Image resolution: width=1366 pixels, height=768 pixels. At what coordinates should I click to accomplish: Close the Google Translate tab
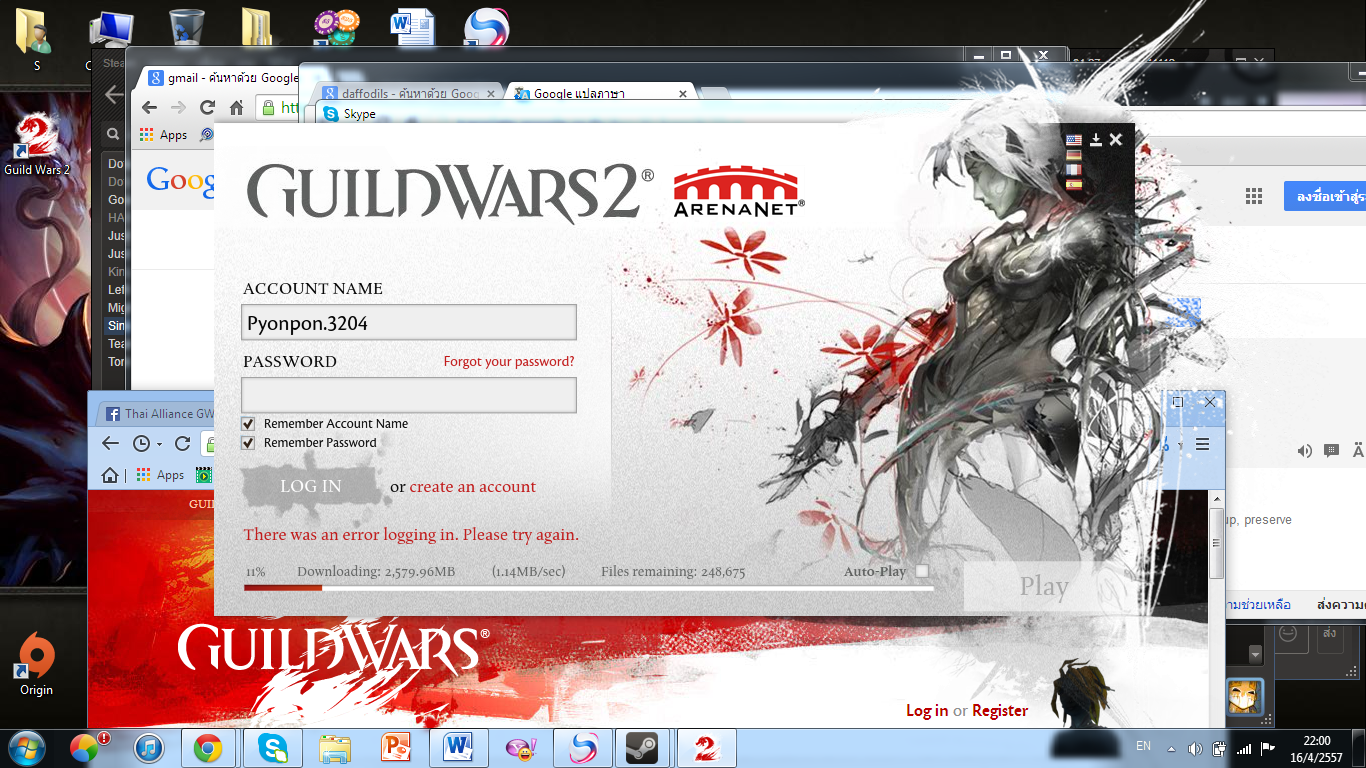click(683, 94)
